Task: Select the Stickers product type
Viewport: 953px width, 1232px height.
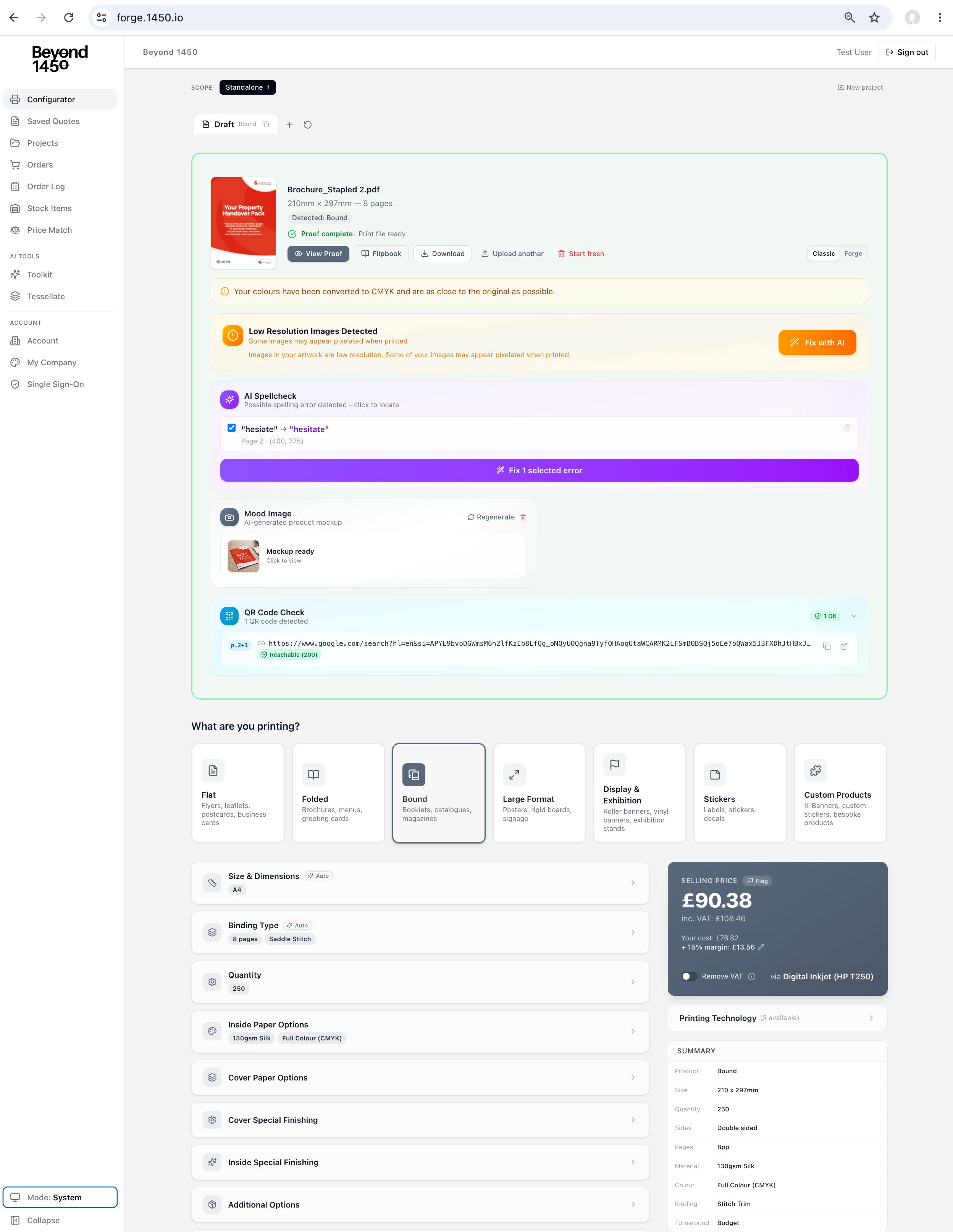Action: pos(740,793)
